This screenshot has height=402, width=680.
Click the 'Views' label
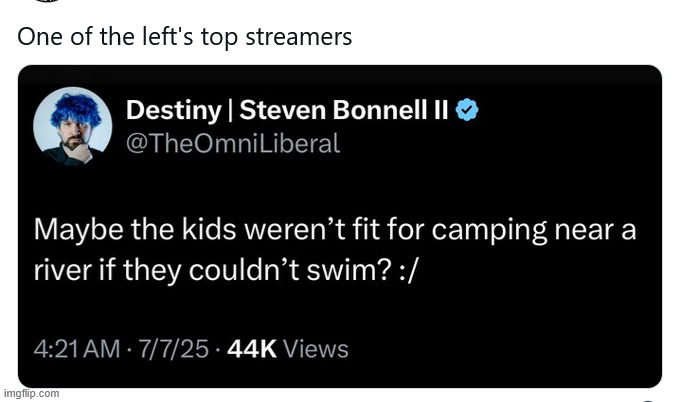(x=317, y=349)
